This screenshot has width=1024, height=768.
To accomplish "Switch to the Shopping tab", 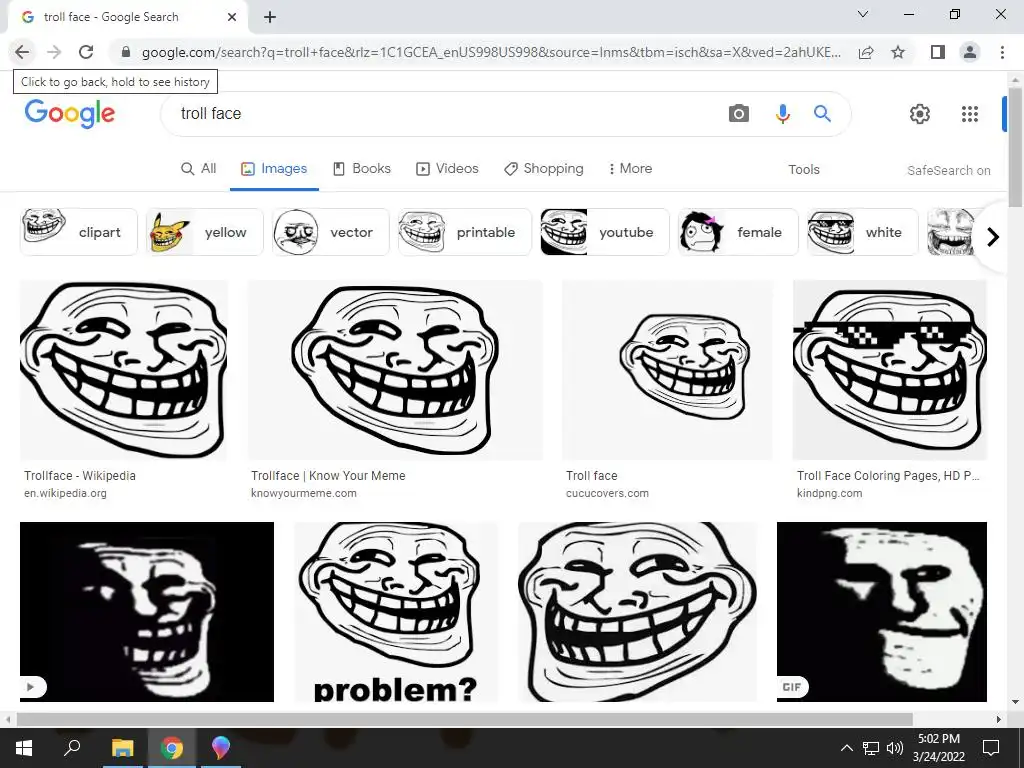I will coord(544,168).
